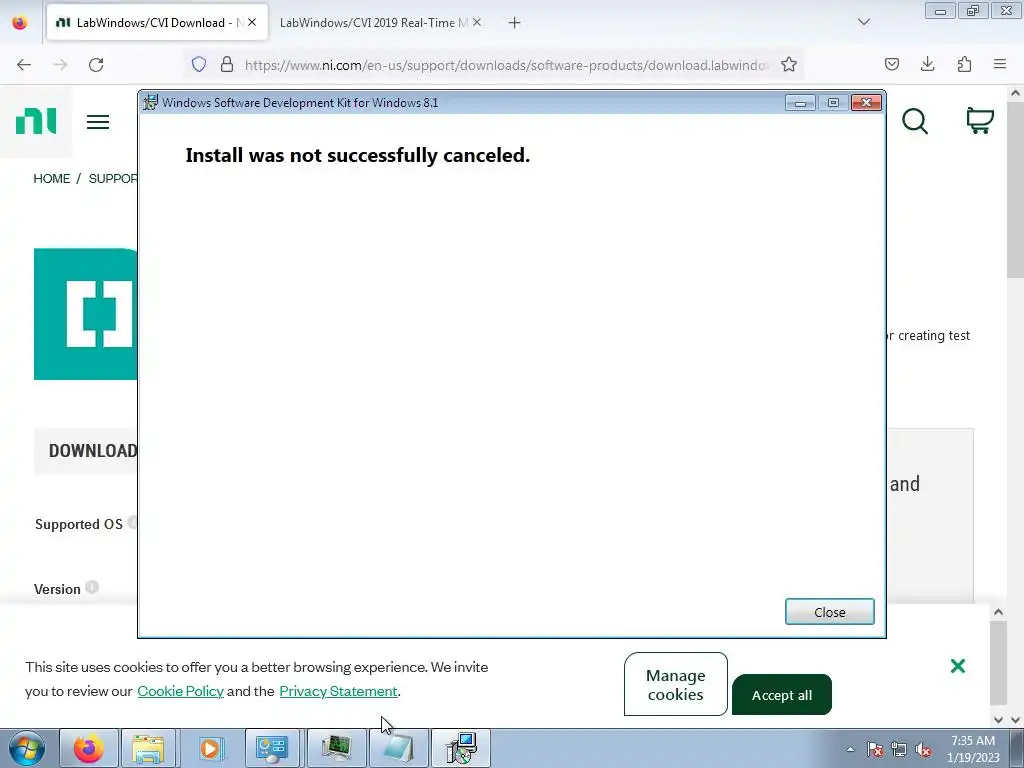Select the DOWNLOADS section tab
Viewport: 1024px width, 768px height.
click(x=93, y=451)
